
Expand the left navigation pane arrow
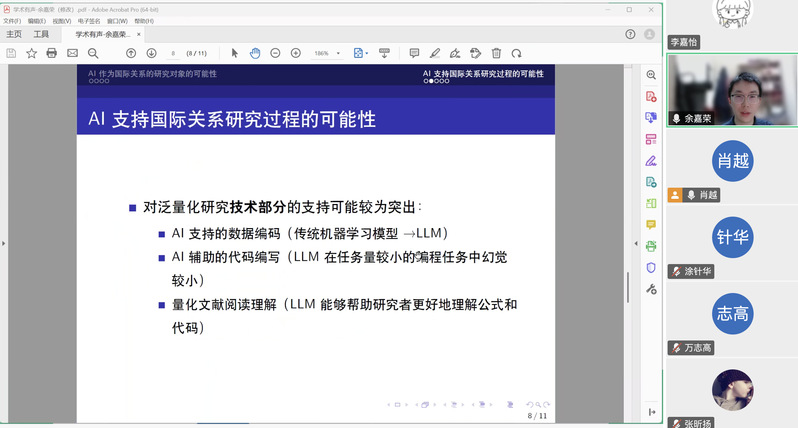[x=3, y=242]
